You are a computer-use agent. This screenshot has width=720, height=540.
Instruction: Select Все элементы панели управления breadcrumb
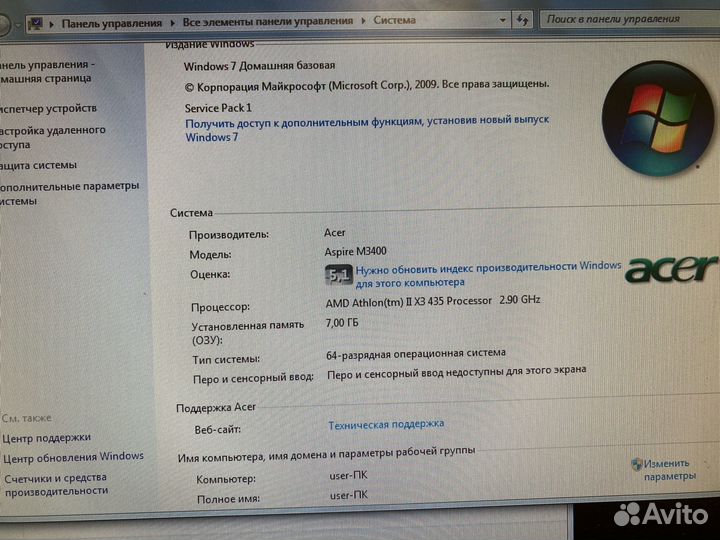(x=267, y=21)
